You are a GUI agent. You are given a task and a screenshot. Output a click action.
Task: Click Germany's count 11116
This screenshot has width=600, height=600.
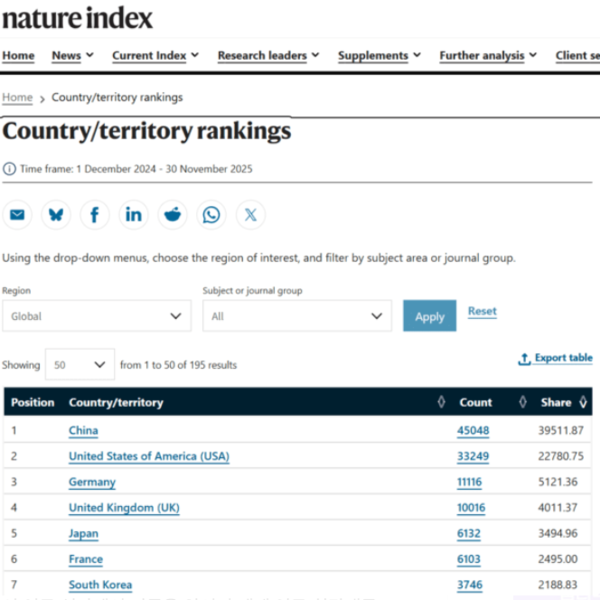click(x=470, y=482)
